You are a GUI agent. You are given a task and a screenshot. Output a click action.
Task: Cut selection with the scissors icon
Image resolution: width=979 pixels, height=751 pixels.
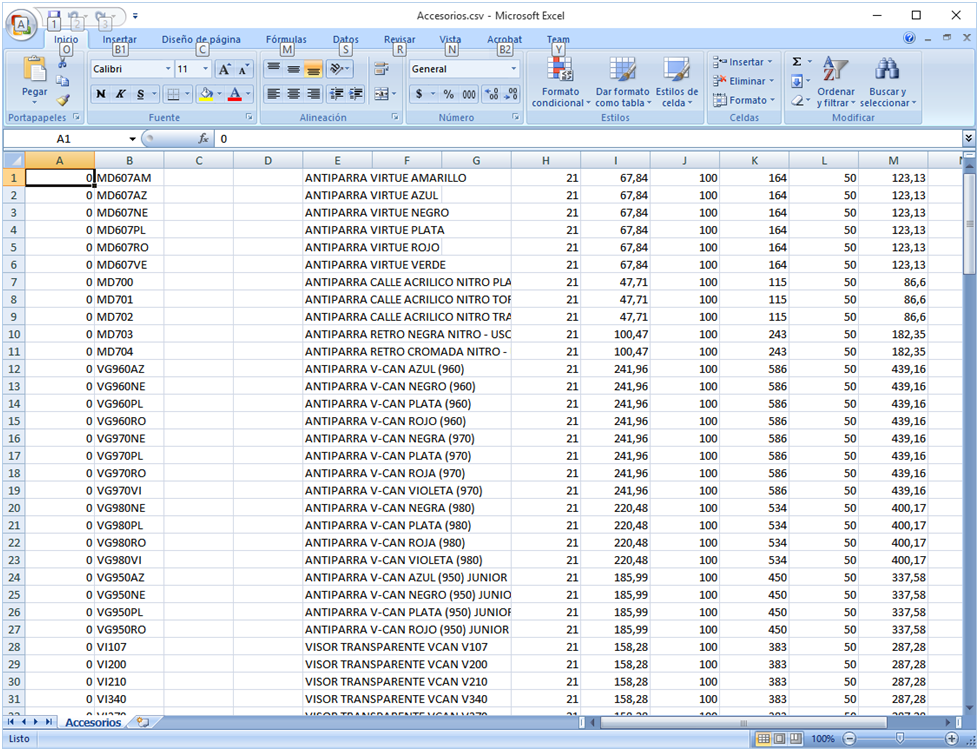click(62, 62)
